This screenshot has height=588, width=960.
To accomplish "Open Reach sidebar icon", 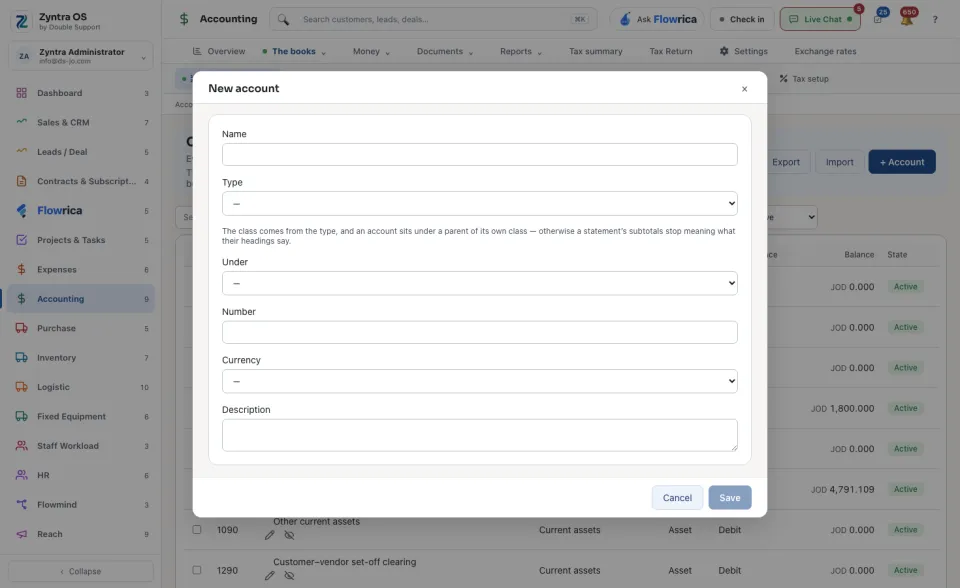I will point(21,534).
